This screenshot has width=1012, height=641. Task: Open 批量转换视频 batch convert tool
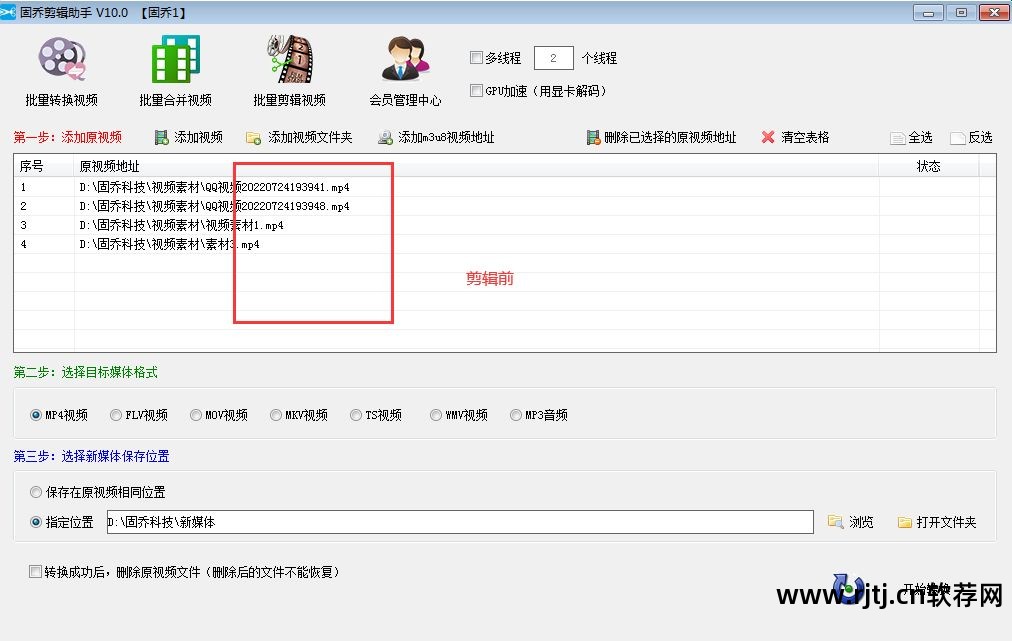click(61, 70)
